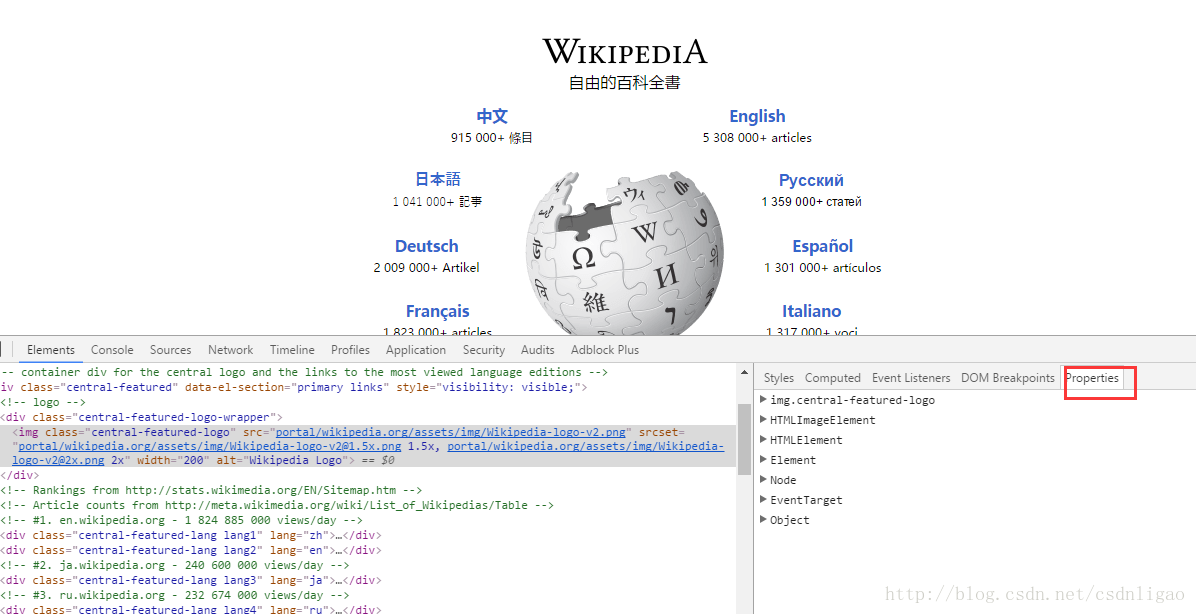Expand the Object property group
Image resolution: width=1196 pixels, height=614 pixels.
(764, 519)
